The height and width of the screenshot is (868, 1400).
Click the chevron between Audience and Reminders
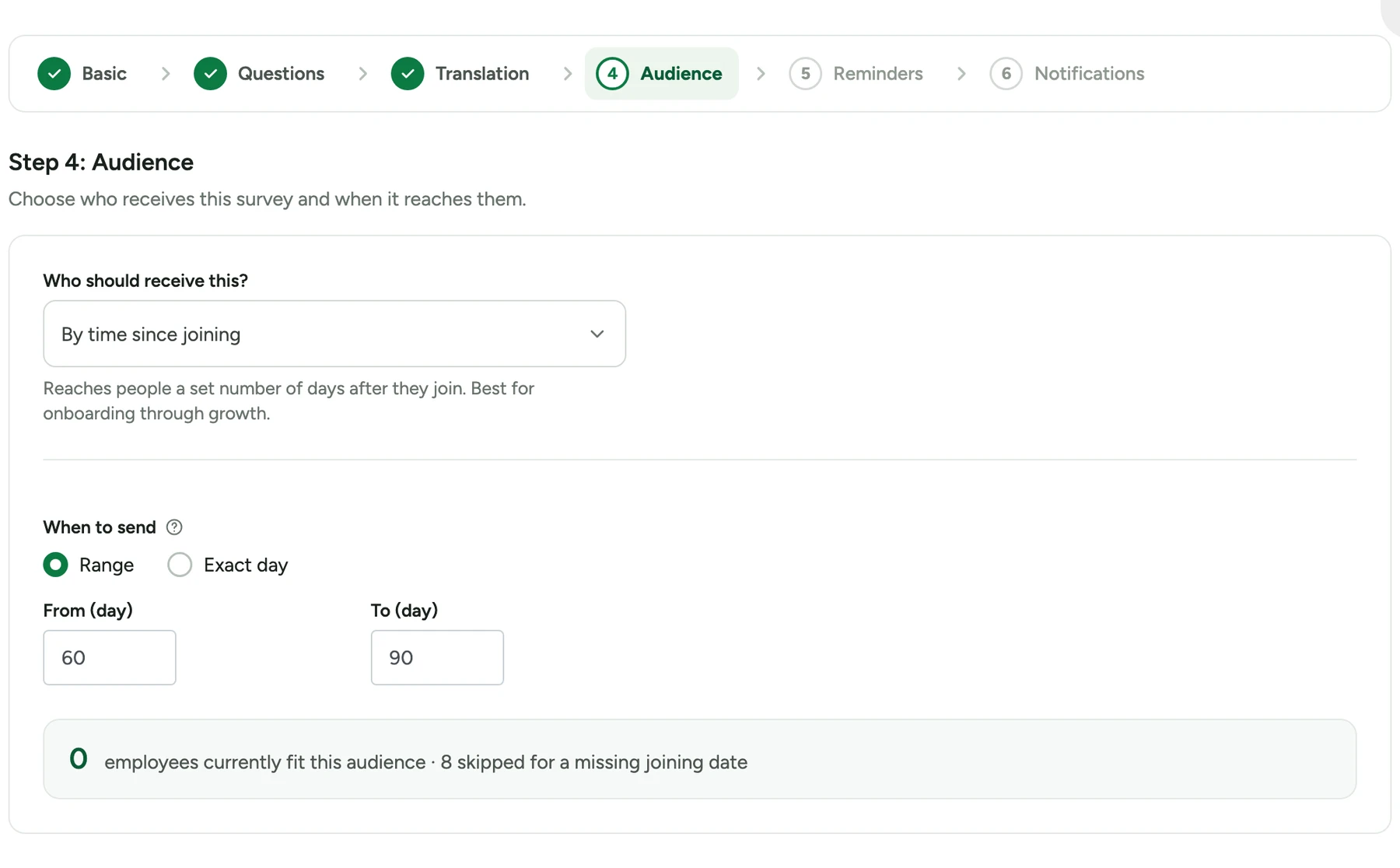coord(761,74)
